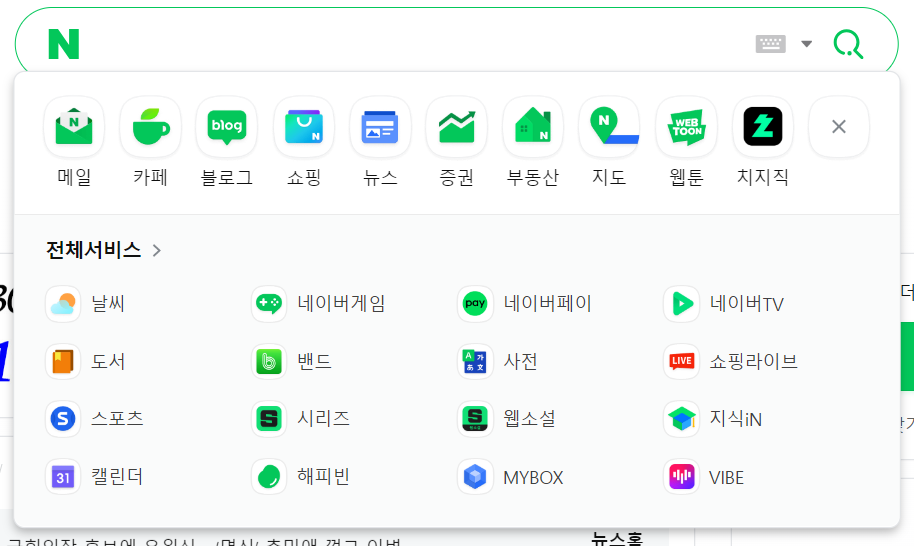Open the 네이버TV text link

click(x=747, y=304)
